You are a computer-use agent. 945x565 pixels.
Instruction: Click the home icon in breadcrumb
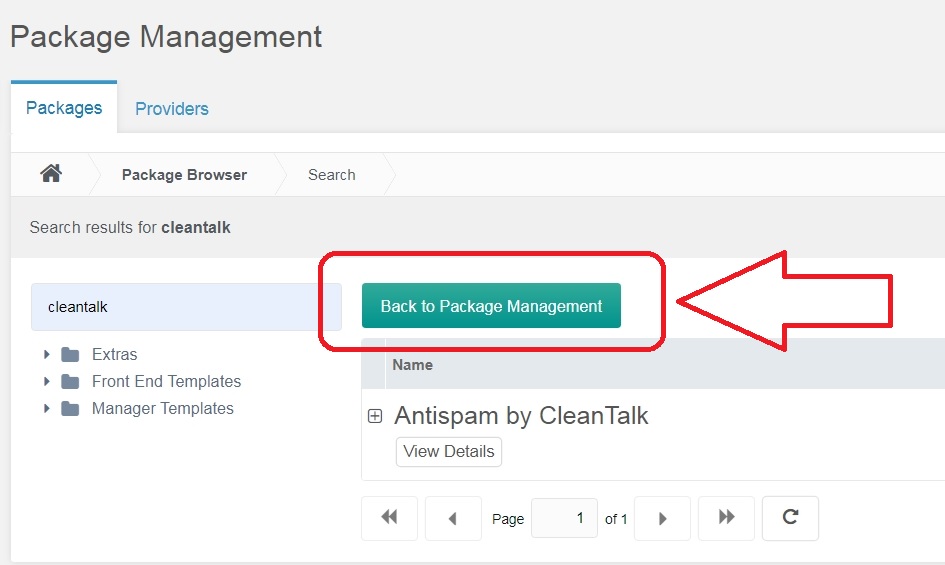click(x=51, y=174)
